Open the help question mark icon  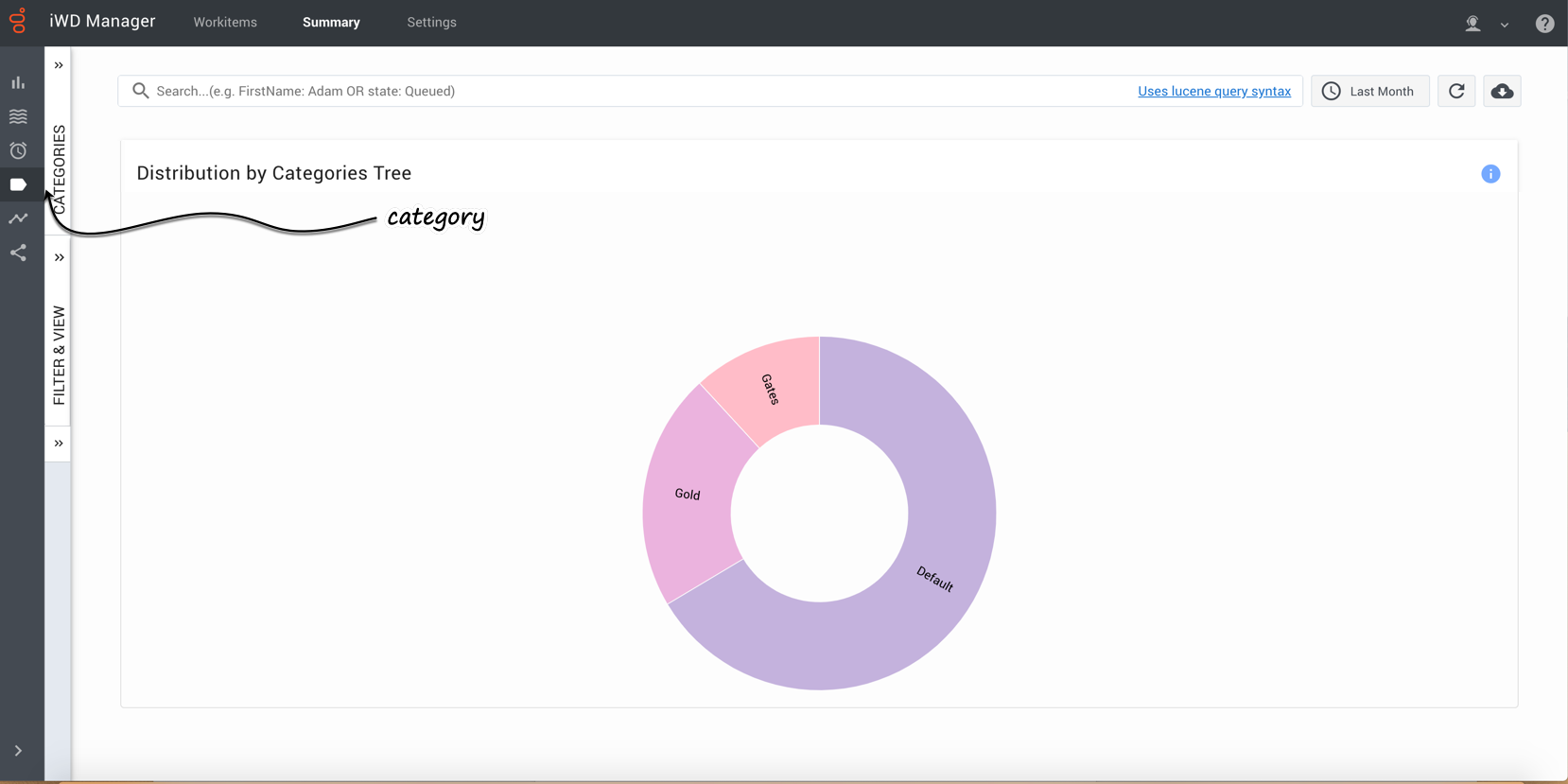pos(1544,24)
